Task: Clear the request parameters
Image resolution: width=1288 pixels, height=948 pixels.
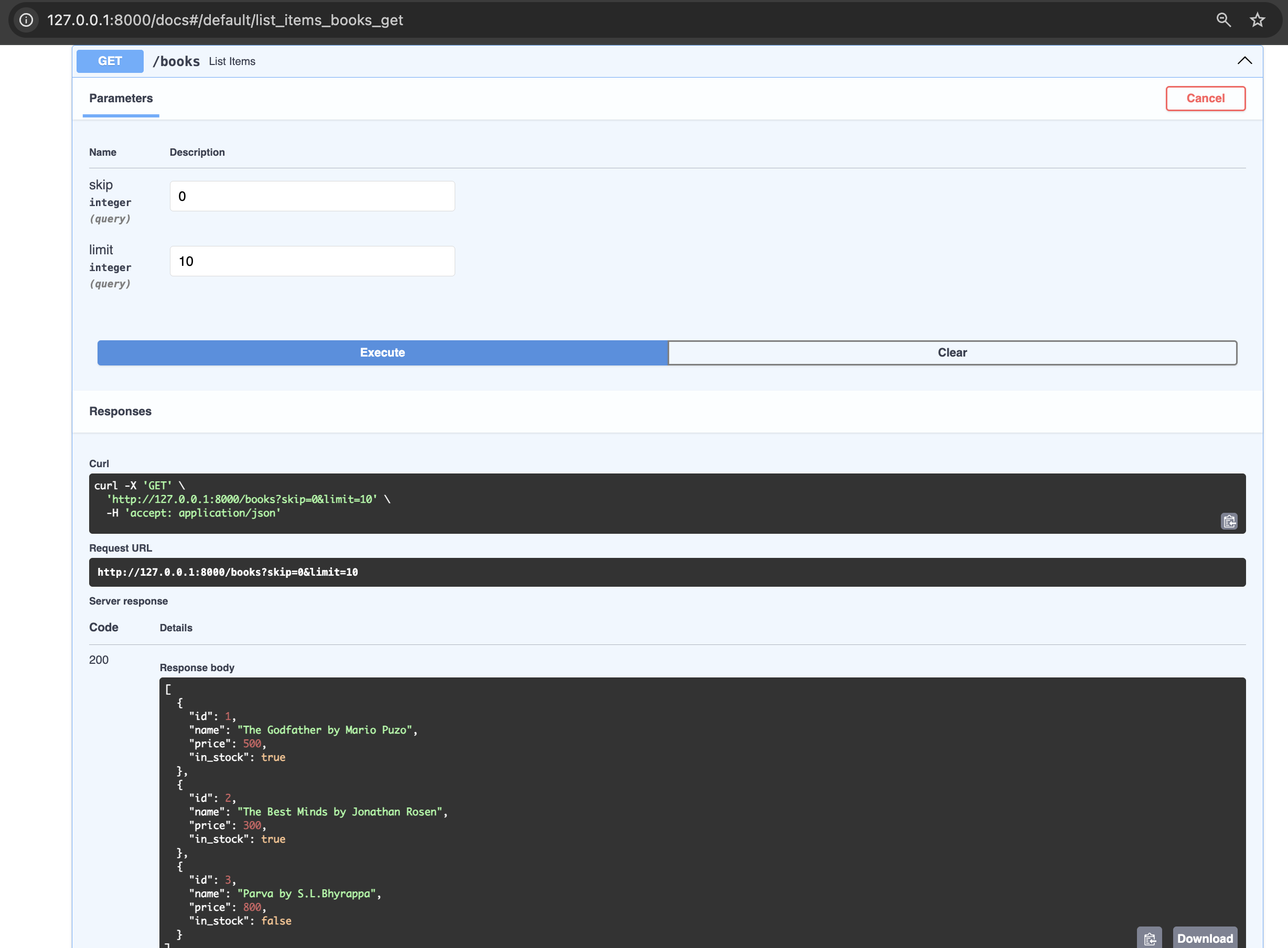Action: pyautogui.click(x=952, y=352)
